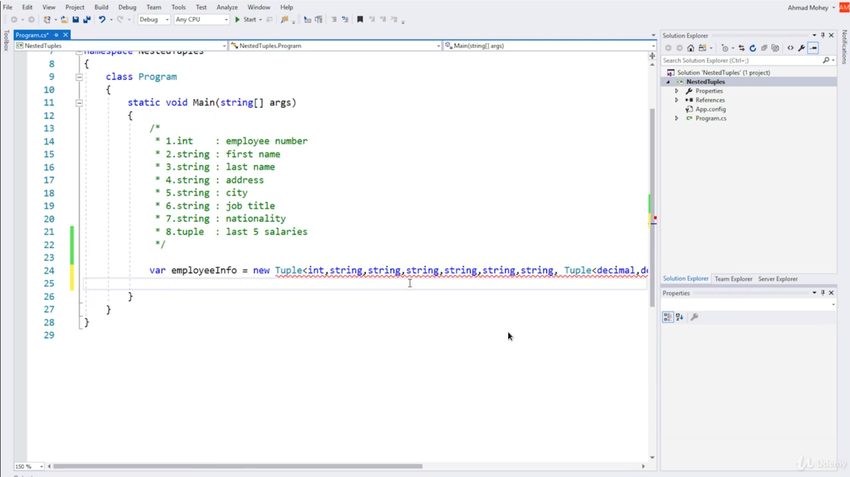Switch to the Server Explorer tab

point(778,279)
